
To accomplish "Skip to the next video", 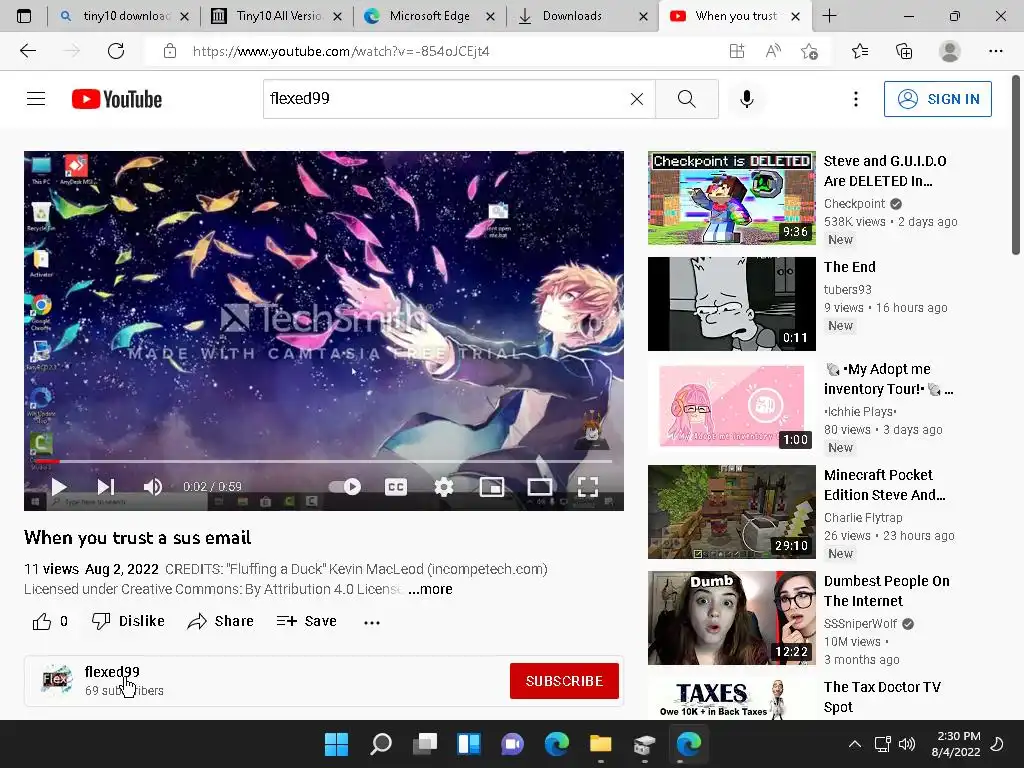I will pos(106,487).
